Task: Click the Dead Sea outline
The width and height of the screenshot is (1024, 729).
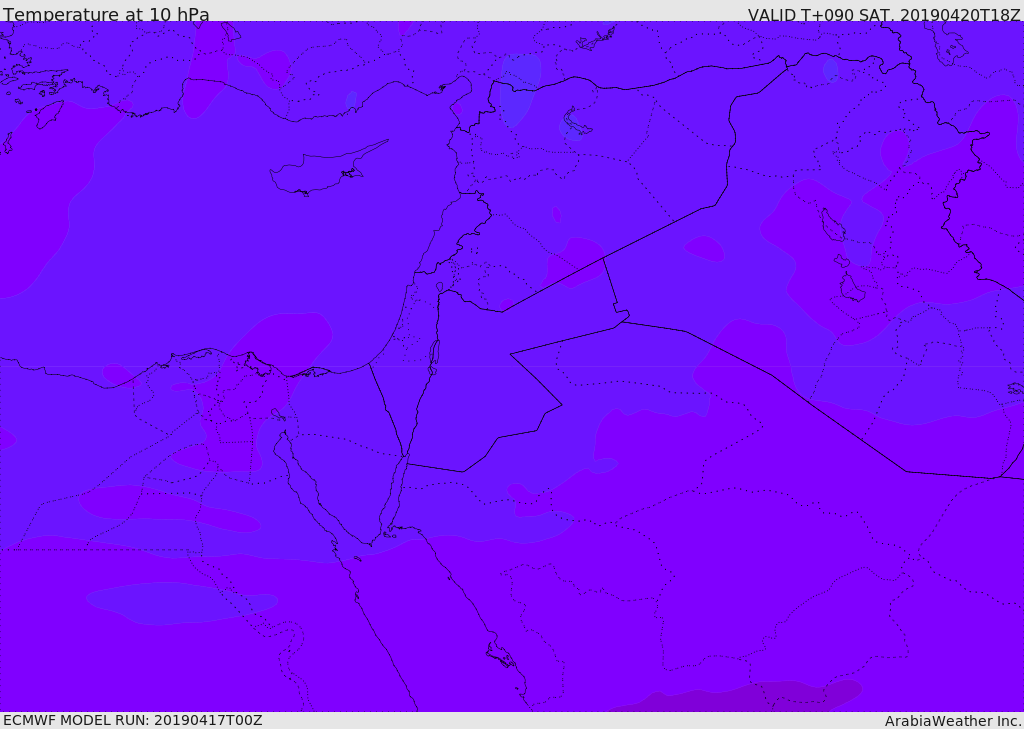Action: pos(434,354)
